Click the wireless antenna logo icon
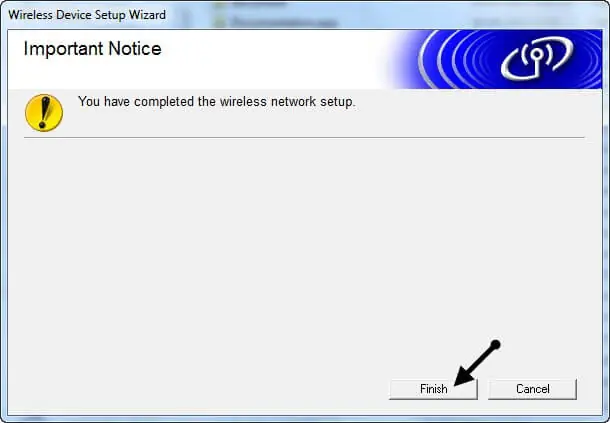The height and width of the screenshot is (423, 610). click(537, 58)
